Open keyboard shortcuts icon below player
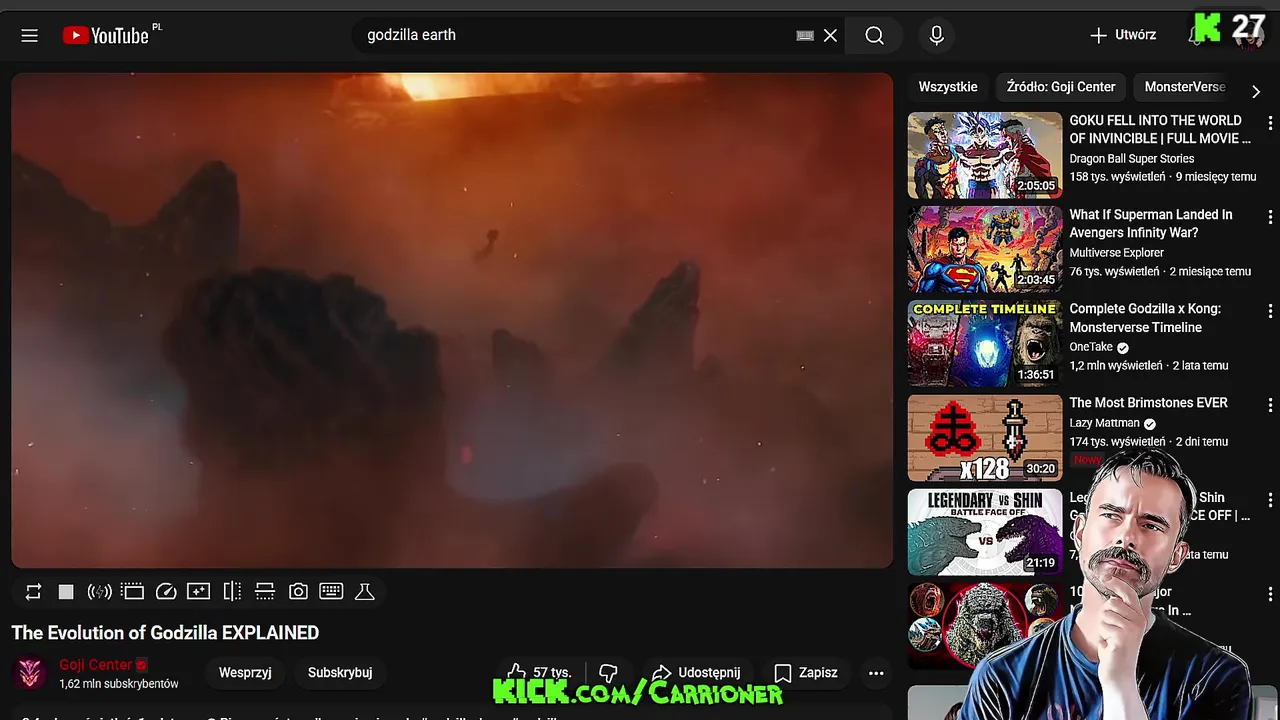1280x720 pixels. (331, 592)
